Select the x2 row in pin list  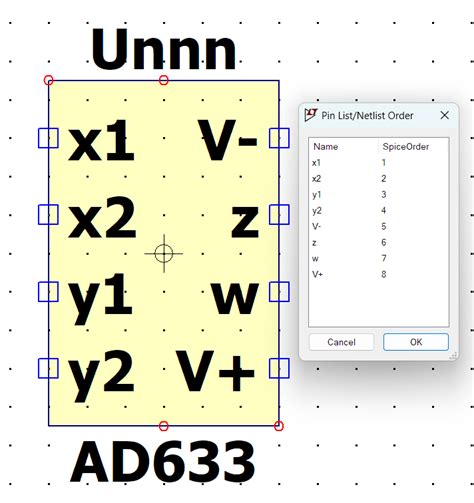[379, 179]
